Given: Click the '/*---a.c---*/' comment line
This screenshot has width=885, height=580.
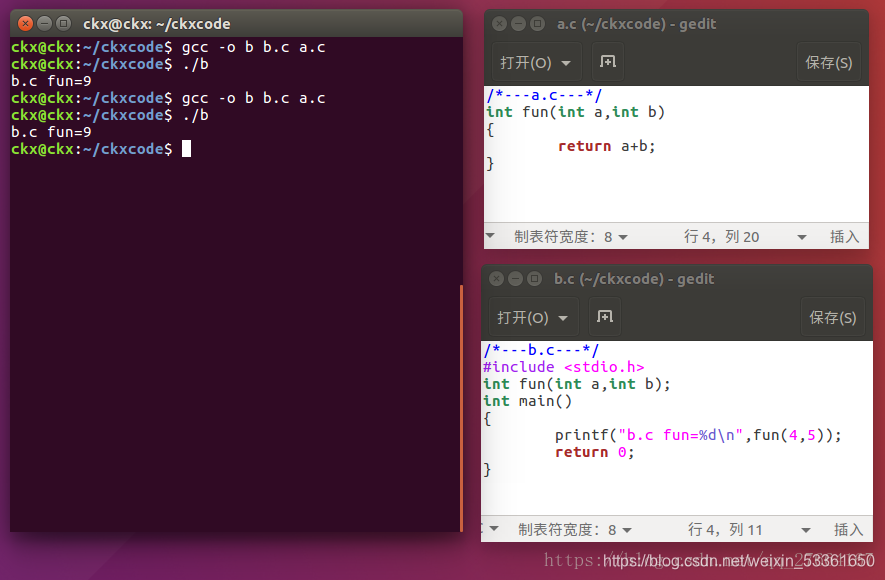Looking at the screenshot, I should pos(544,95).
